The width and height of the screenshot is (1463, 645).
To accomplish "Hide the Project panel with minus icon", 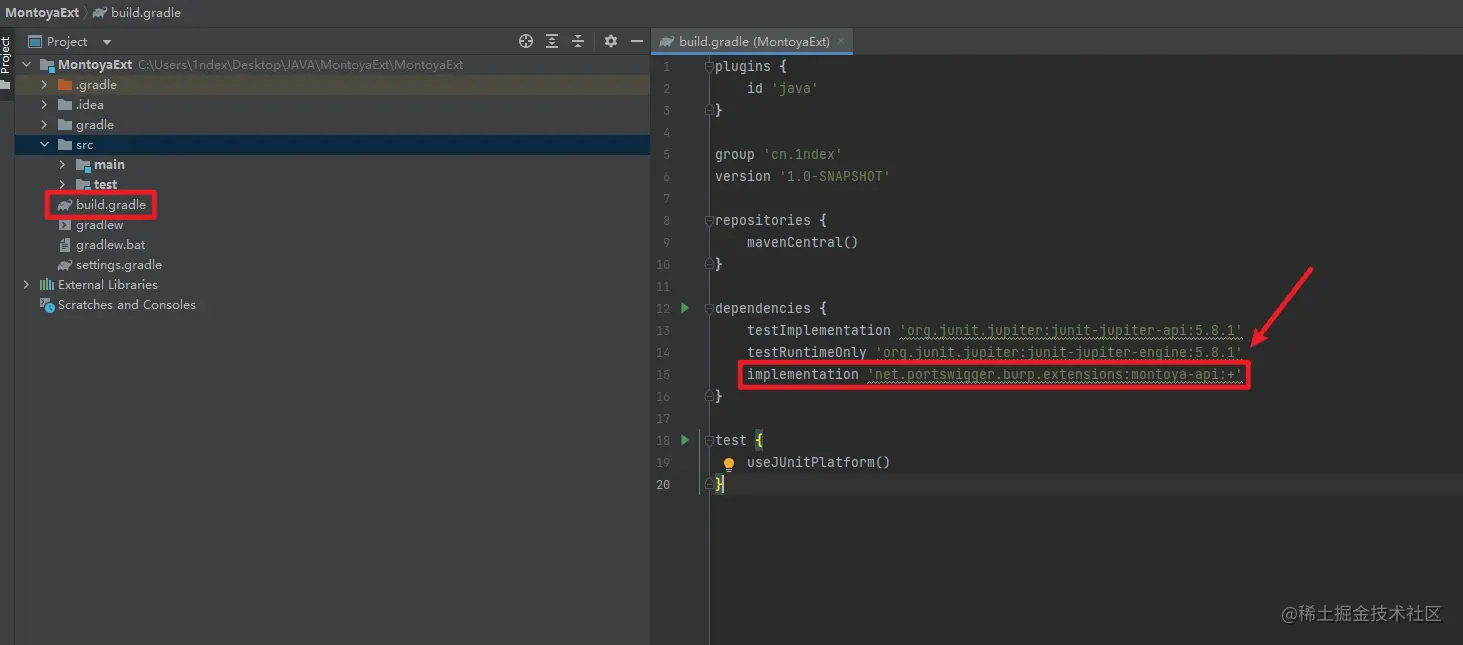I will (637, 41).
